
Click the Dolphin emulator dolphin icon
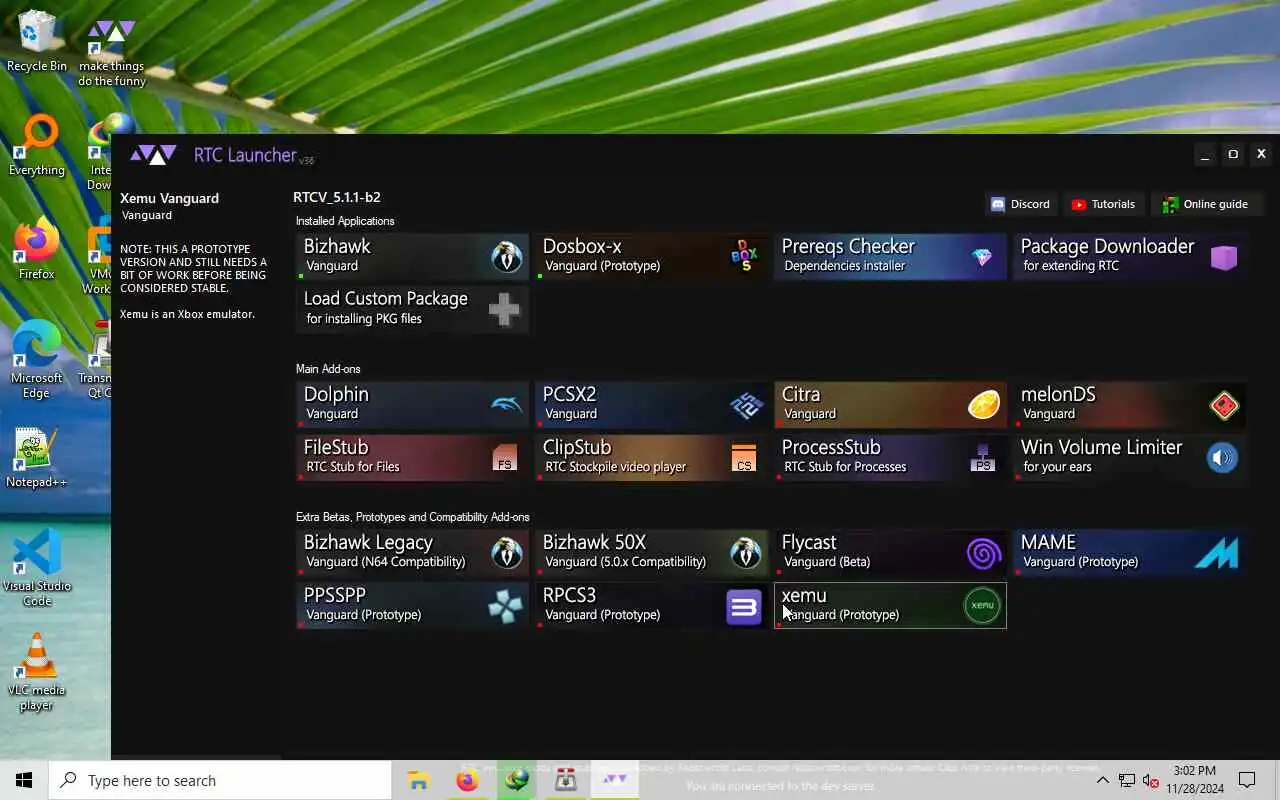[506, 405]
